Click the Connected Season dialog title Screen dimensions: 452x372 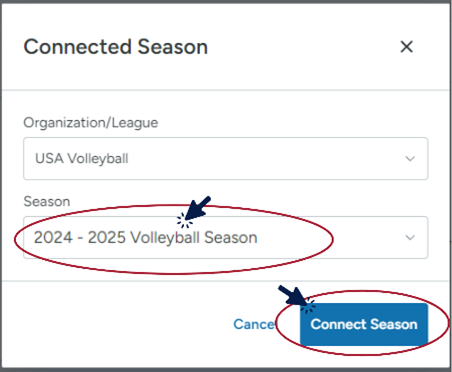click(x=116, y=47)
